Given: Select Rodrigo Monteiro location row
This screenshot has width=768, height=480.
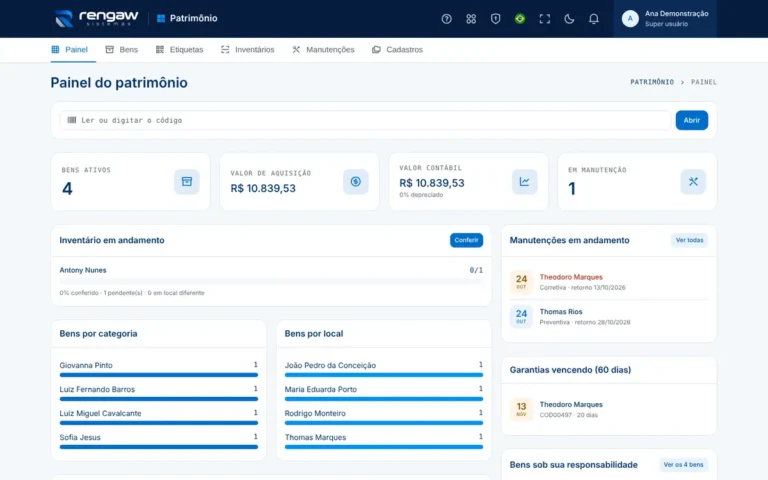Looking at the screenshot, I should tap(384, 417).
